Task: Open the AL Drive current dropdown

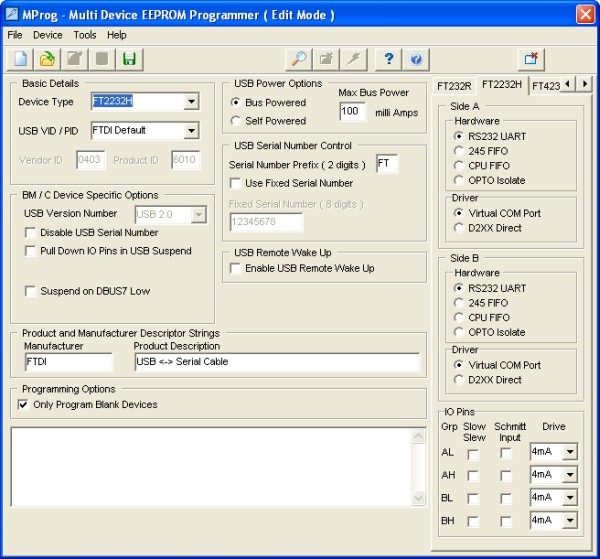Action: coord(570,452)
